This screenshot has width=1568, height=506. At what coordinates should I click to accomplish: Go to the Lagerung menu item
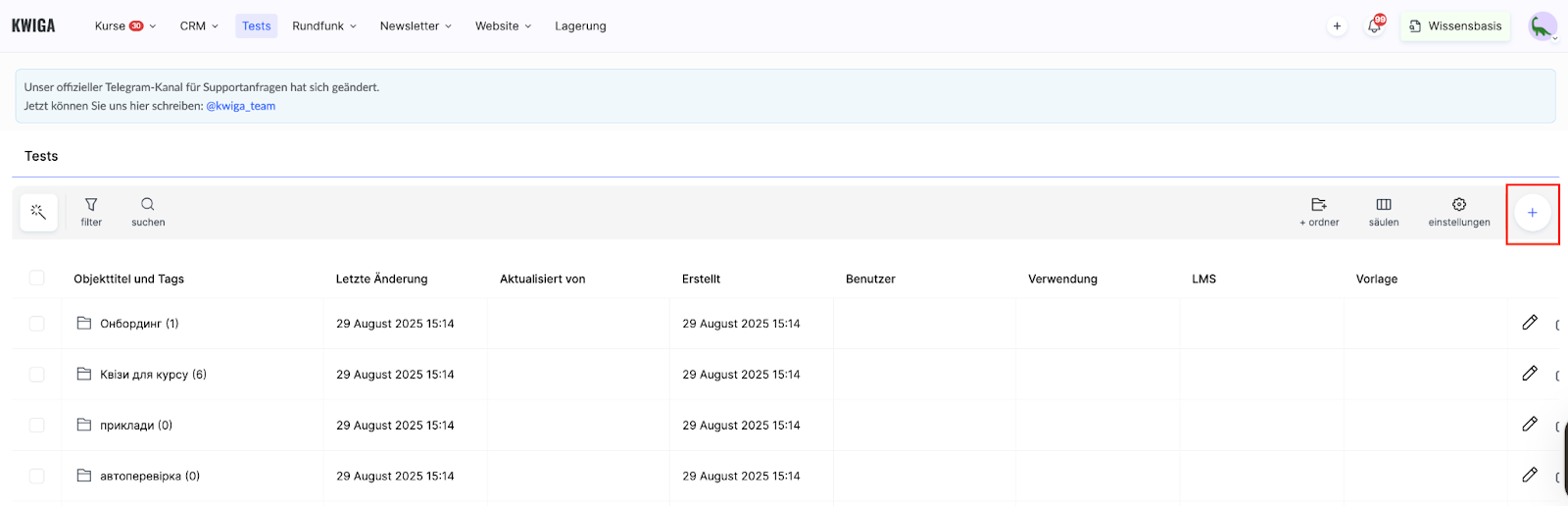[x=580, y=26]
